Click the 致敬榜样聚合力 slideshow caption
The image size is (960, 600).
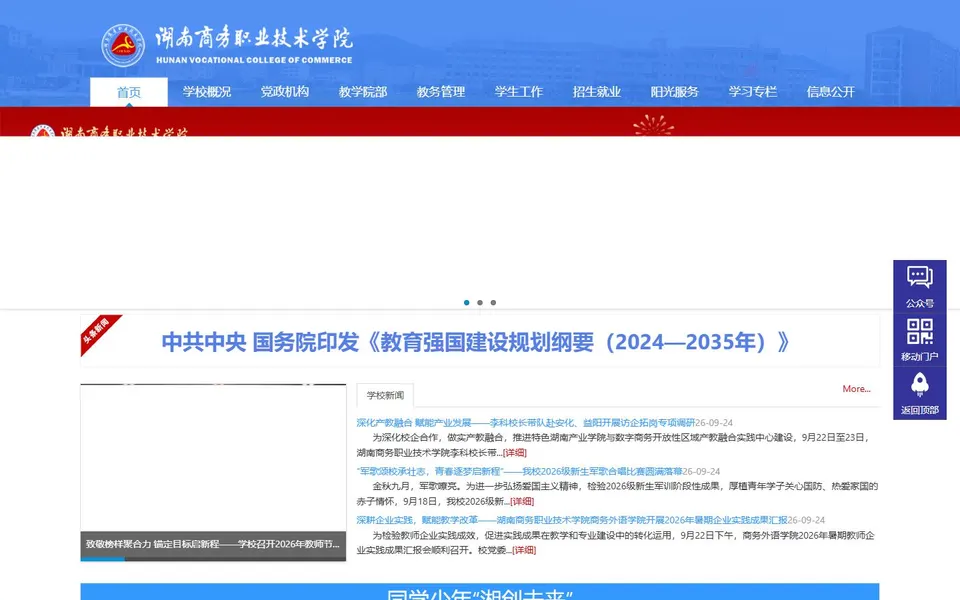(x=212, y=544)
